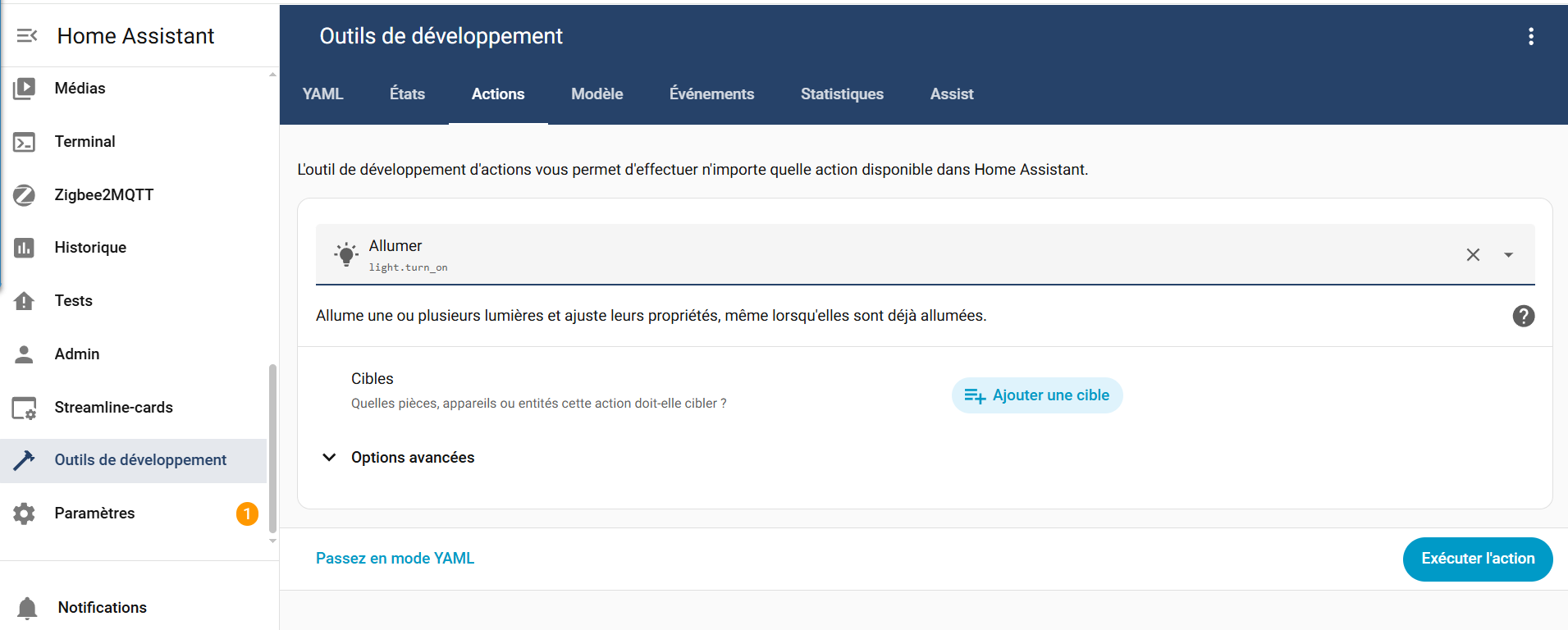Viewport: 1568px width, 630px height.
Task: Click the help question mark icon
Action: click(1523, 316)
